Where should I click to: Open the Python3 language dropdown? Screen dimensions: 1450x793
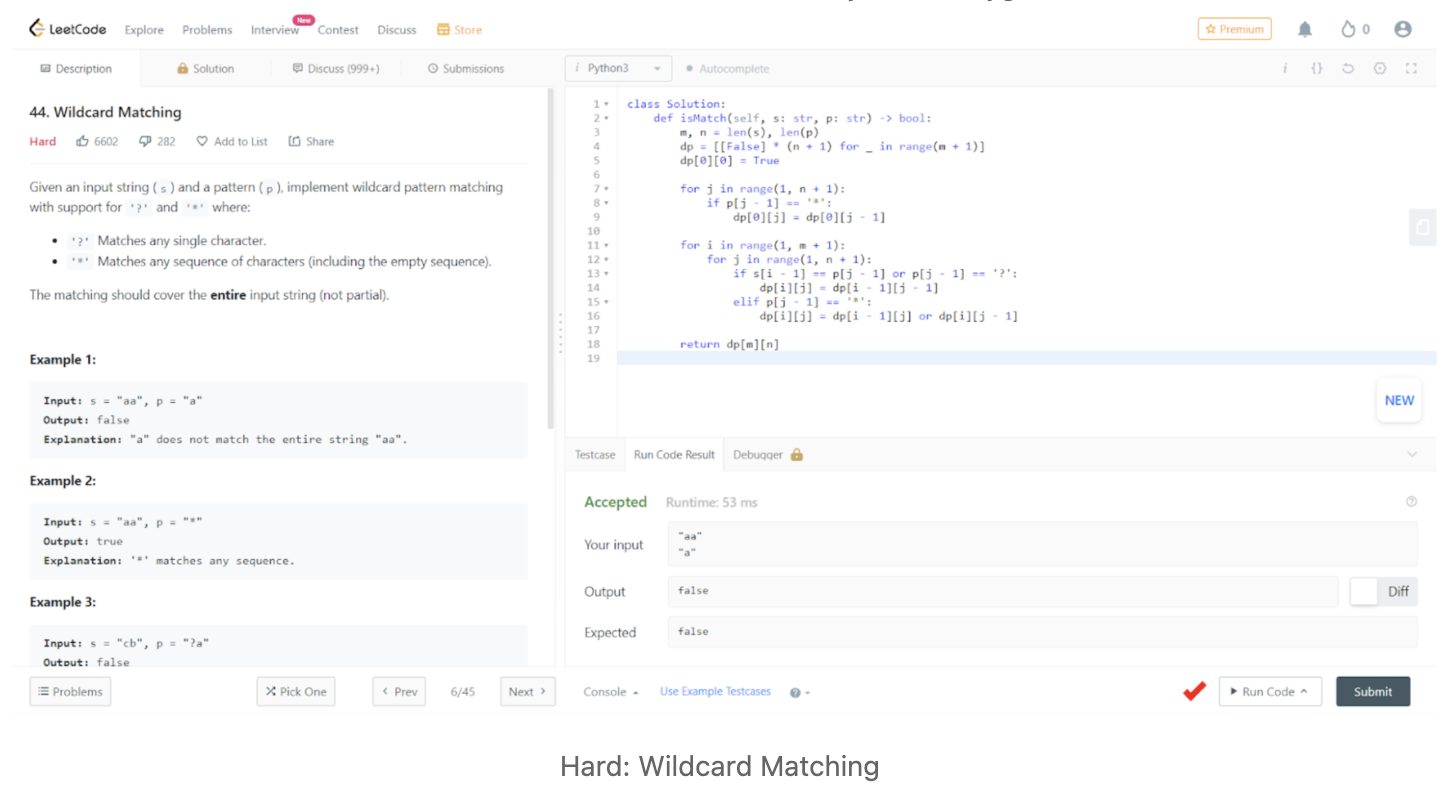pyautogui.click(x=617, y=69)
